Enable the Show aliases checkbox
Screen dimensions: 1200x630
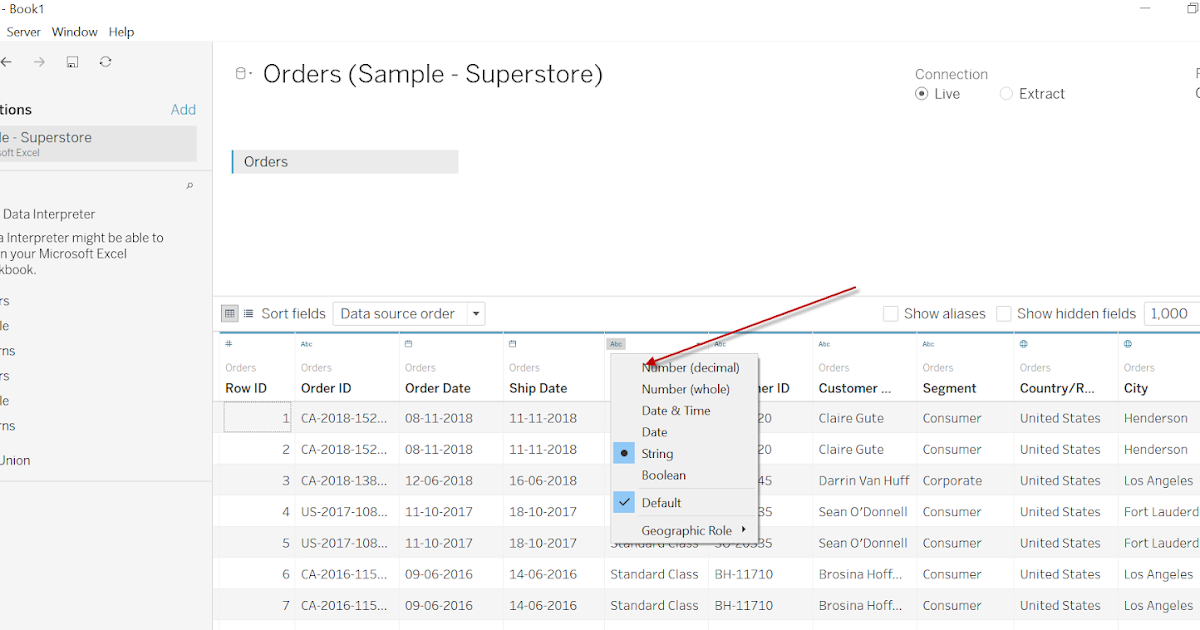pyautogui.click(x=890, y=313)
